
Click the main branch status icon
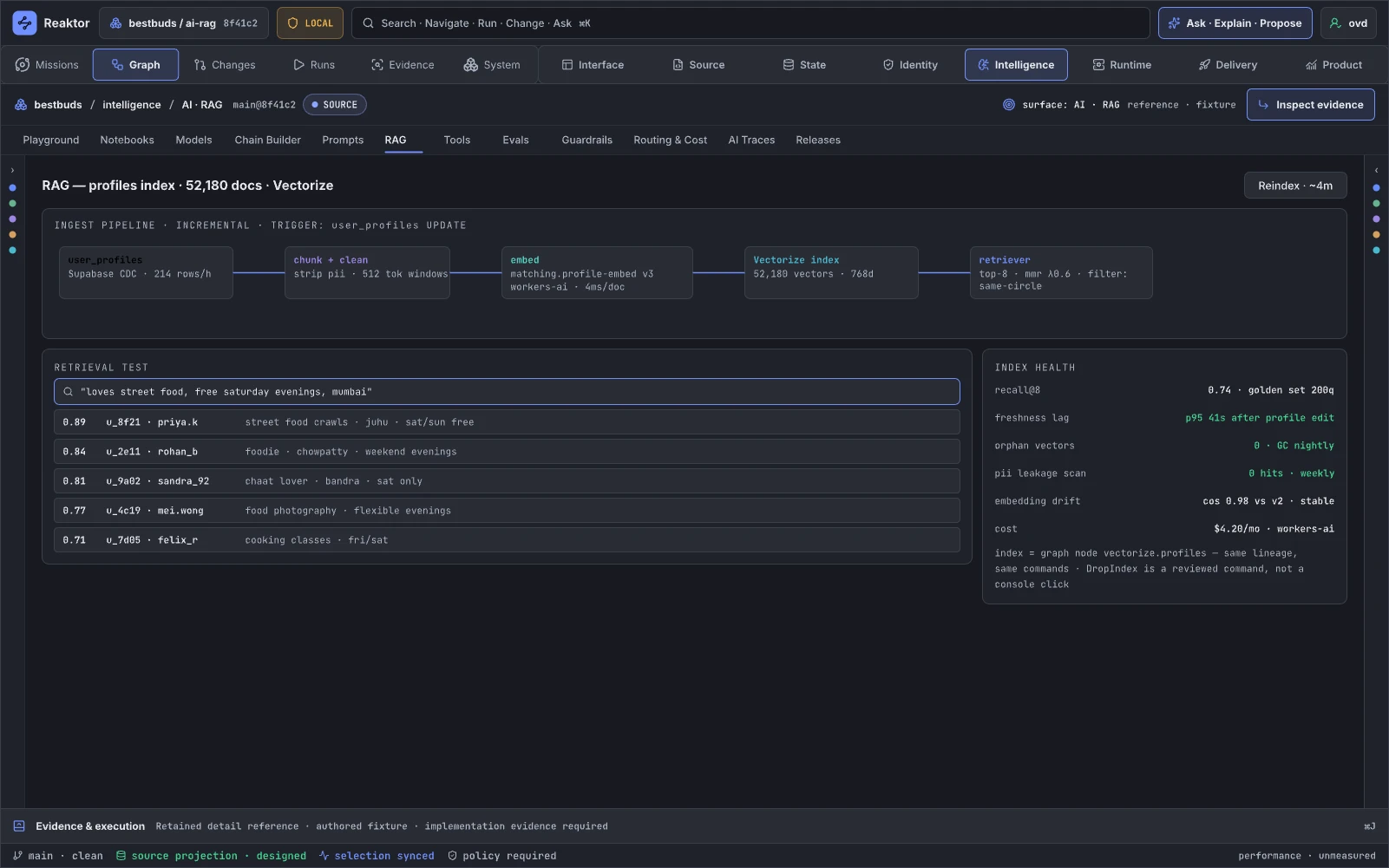pyautogui.click(x=17, y=856)
